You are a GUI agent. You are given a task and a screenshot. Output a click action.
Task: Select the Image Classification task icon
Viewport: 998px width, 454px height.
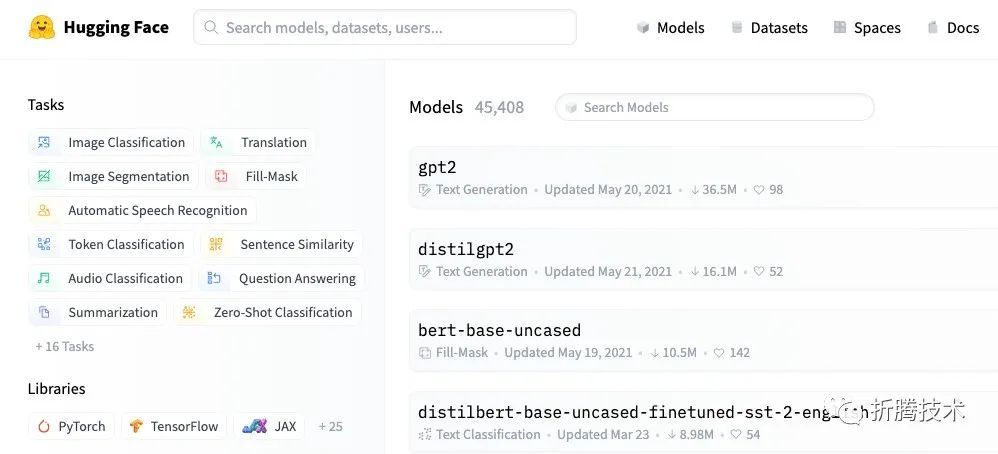pyautogui.click(x=44, y=143)
